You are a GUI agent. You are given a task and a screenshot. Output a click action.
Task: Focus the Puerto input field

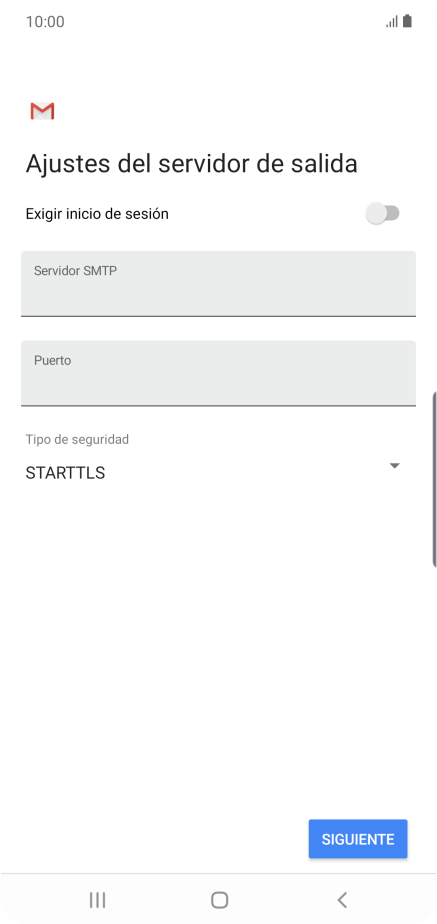coord(218,373)
